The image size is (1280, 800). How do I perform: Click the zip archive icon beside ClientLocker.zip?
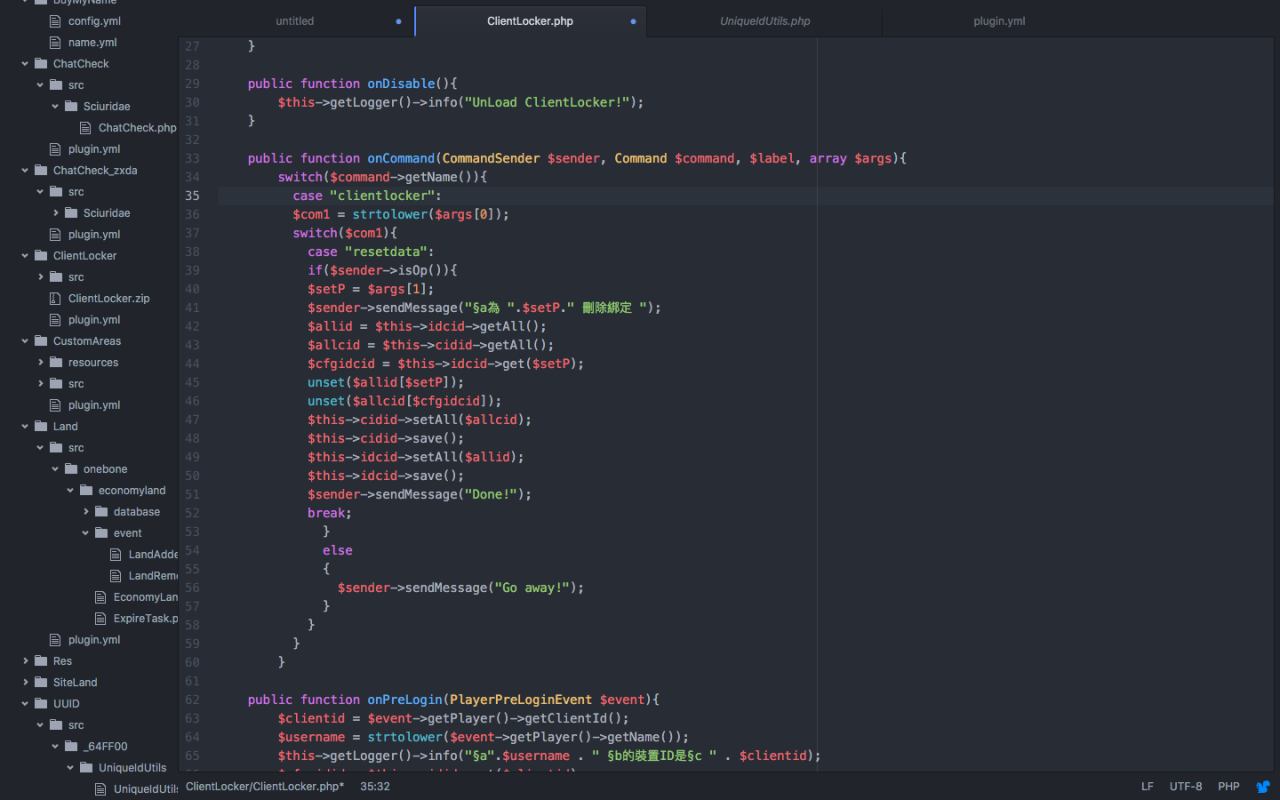click(56, 298)
